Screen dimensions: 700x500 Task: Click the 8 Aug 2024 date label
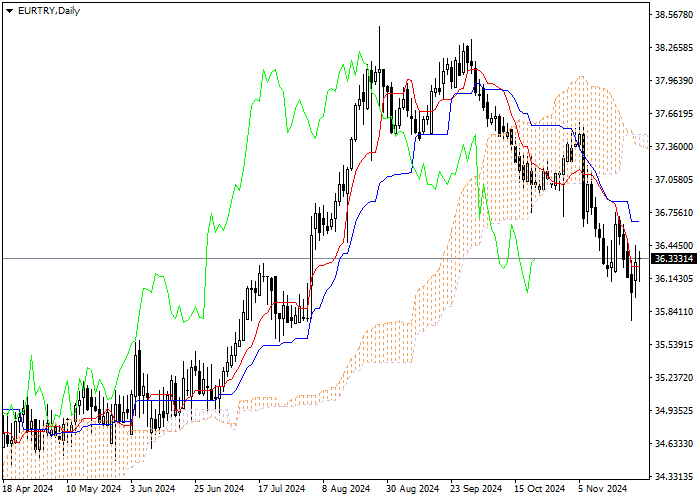[x=346, y=489]
